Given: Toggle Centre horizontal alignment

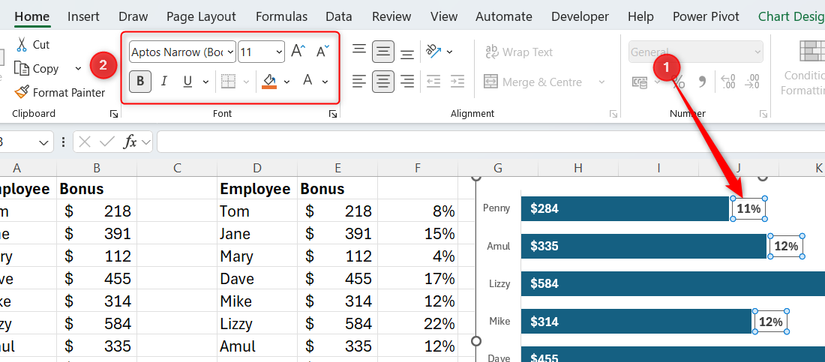Looking at the screenshot, I should (x=384, y=82).
